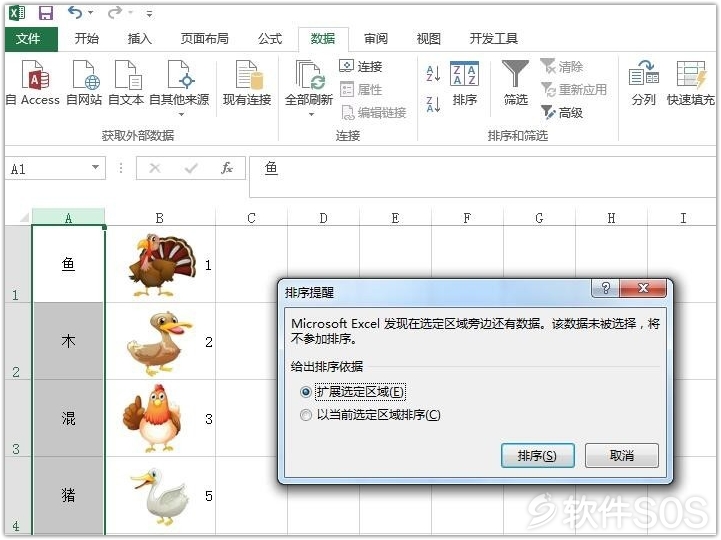
Task: Click the 编辑链接 edit links button
Action: tap(373, 112)
